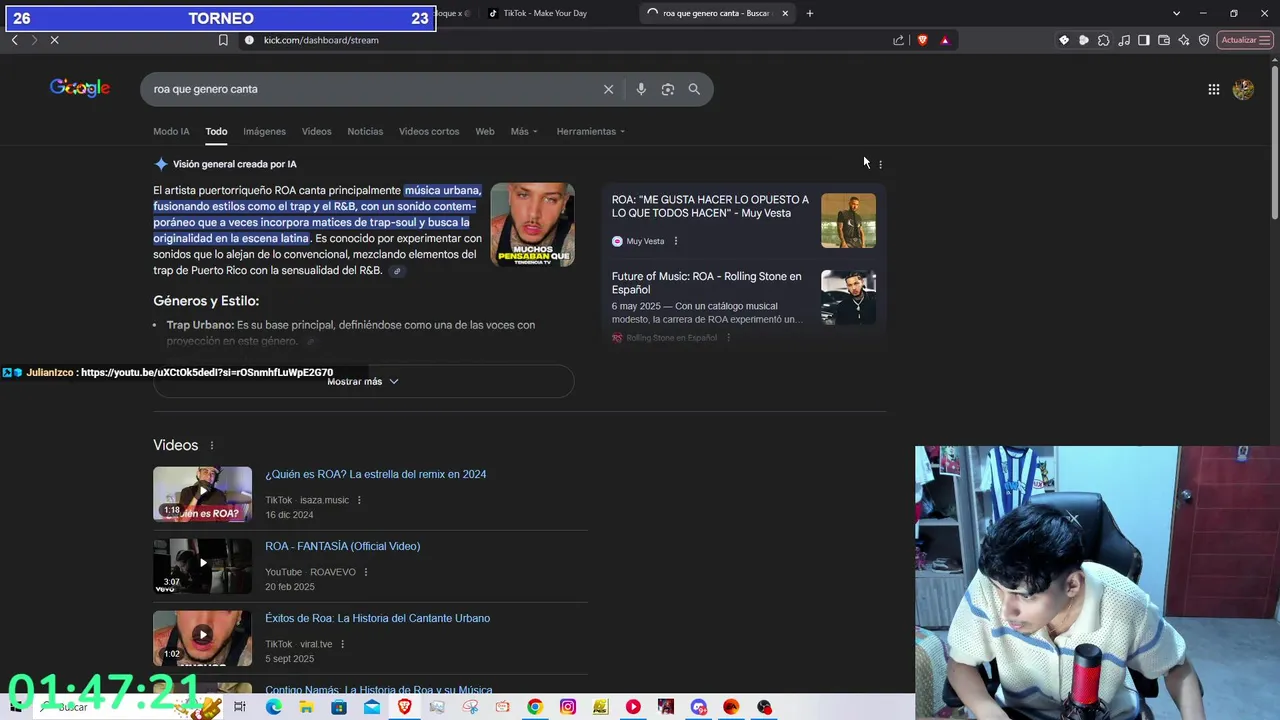1280x720 pixels.
Task: Open options for isaza.music TikTok video
Action: 359,500
